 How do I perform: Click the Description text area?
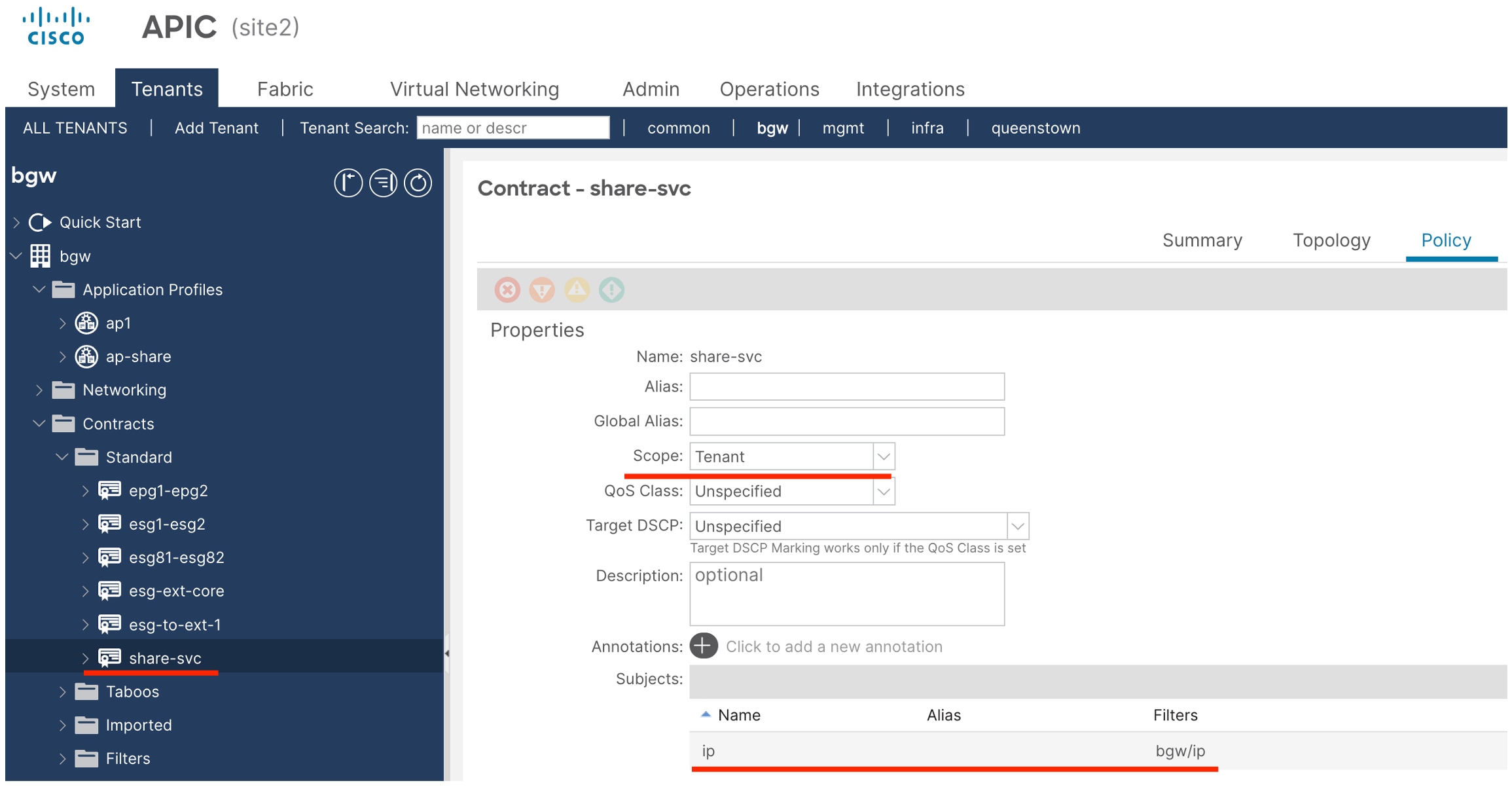tap(847, 594)
